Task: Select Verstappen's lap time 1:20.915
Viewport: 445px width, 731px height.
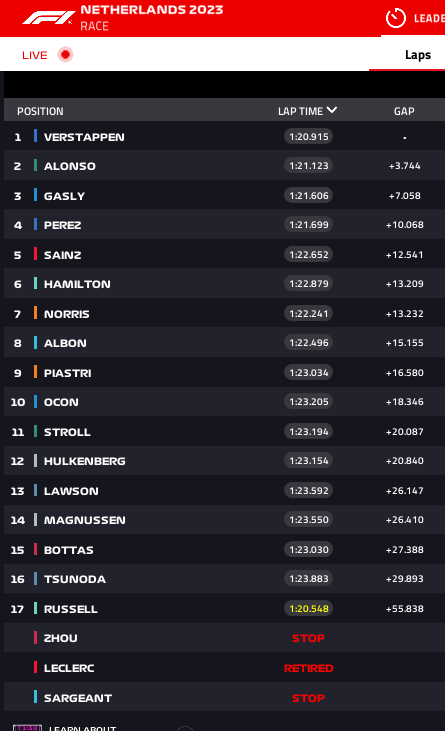Action: pyautogui.click(x=308, y=137)
